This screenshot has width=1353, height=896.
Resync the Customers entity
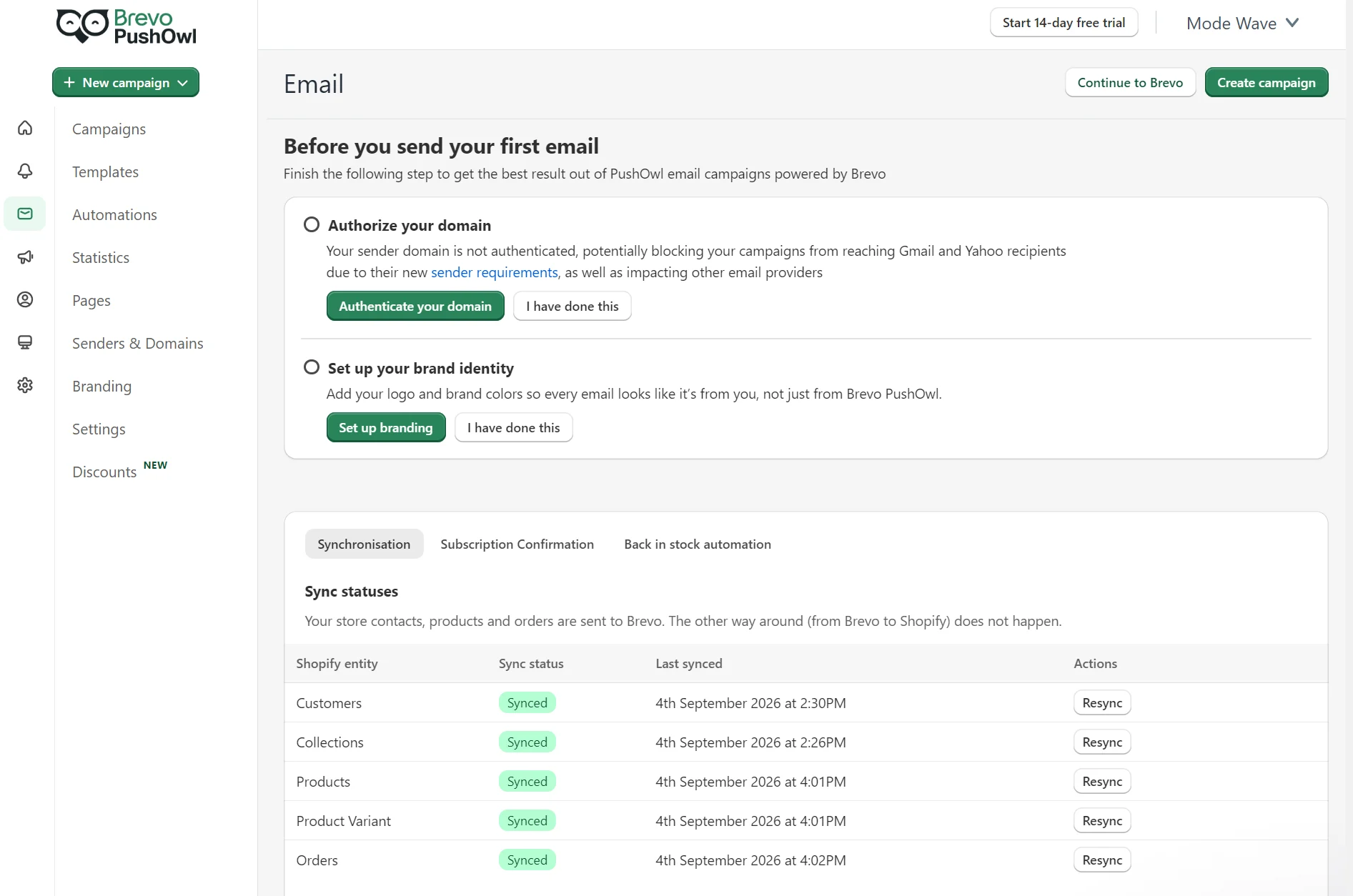[1102, 702]
